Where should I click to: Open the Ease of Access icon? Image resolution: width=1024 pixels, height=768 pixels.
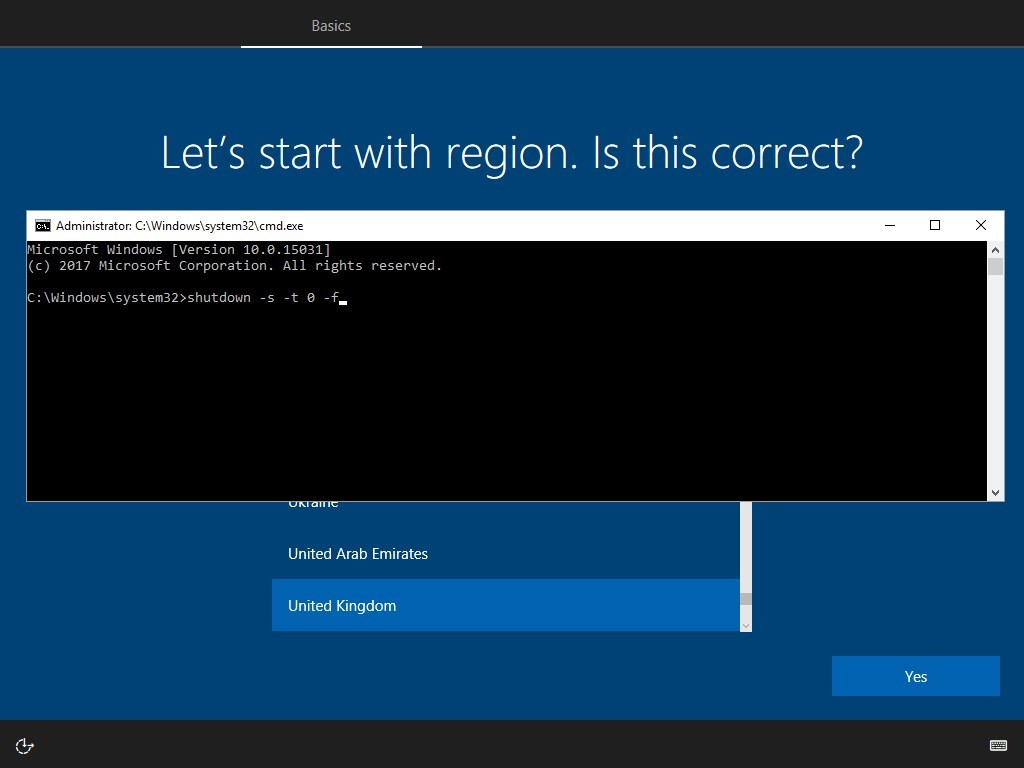(25, 745)
